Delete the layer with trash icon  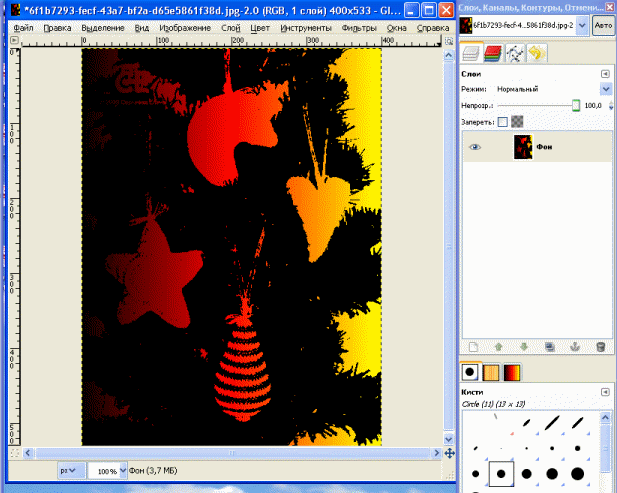600,347
